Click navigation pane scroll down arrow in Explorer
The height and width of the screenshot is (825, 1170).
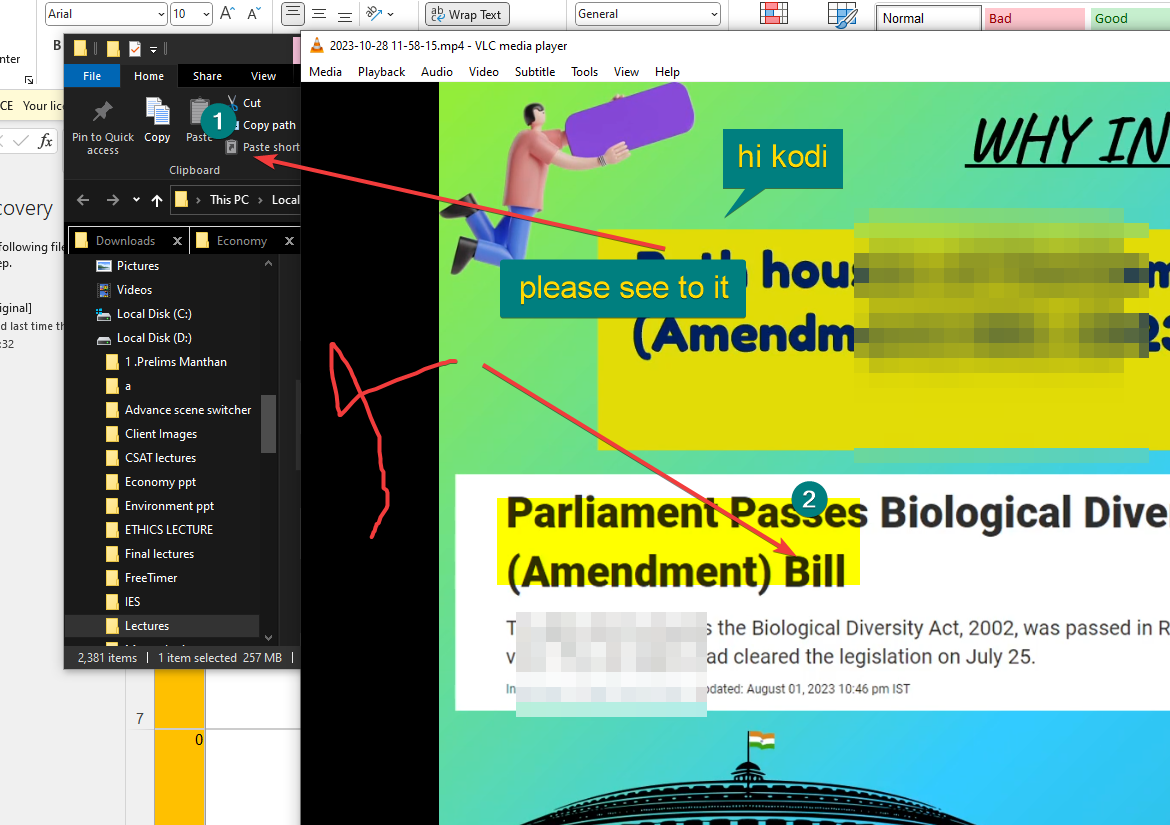[x=269, y=638]
